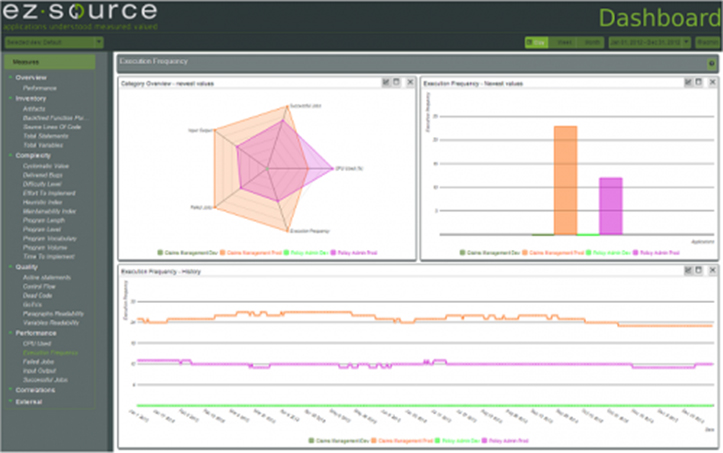Screen dimensions: 723x453
Task: Close Execution Frequency Newest values panel
Action: (712, 82)
